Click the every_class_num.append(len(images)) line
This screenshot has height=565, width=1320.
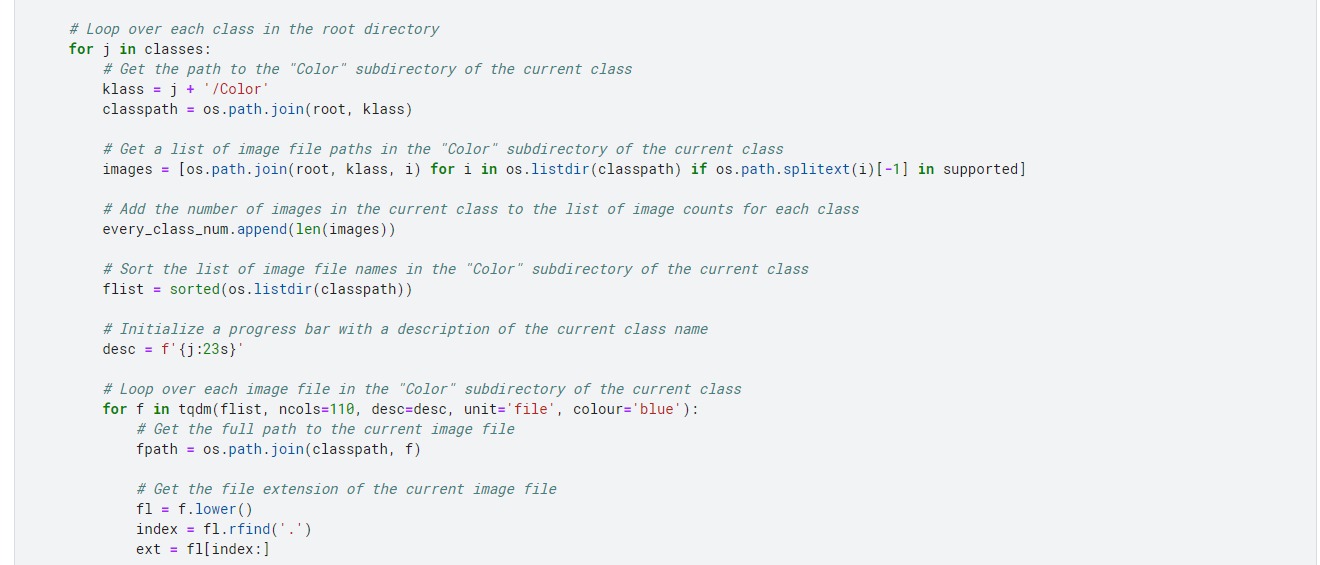[x=249, y=229]
